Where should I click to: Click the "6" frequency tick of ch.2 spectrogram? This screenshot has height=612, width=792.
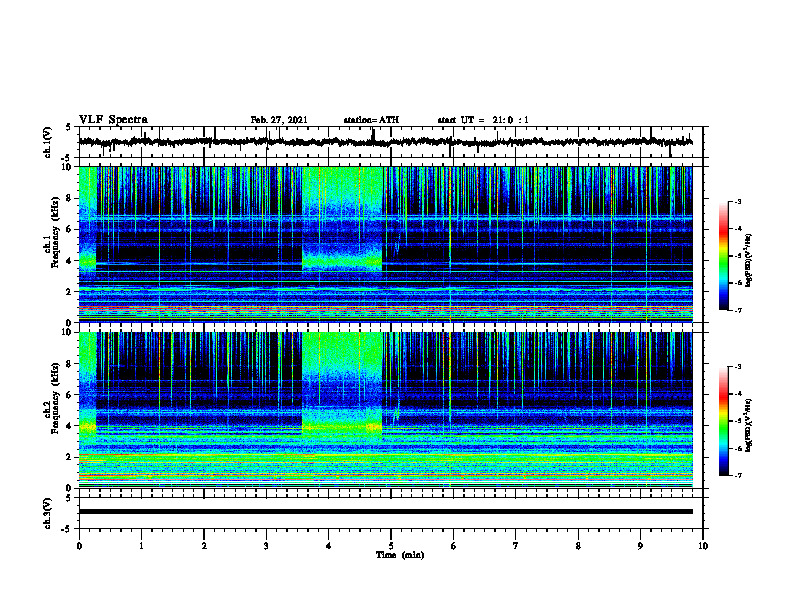pyautogui.click(x=71, y=395)
